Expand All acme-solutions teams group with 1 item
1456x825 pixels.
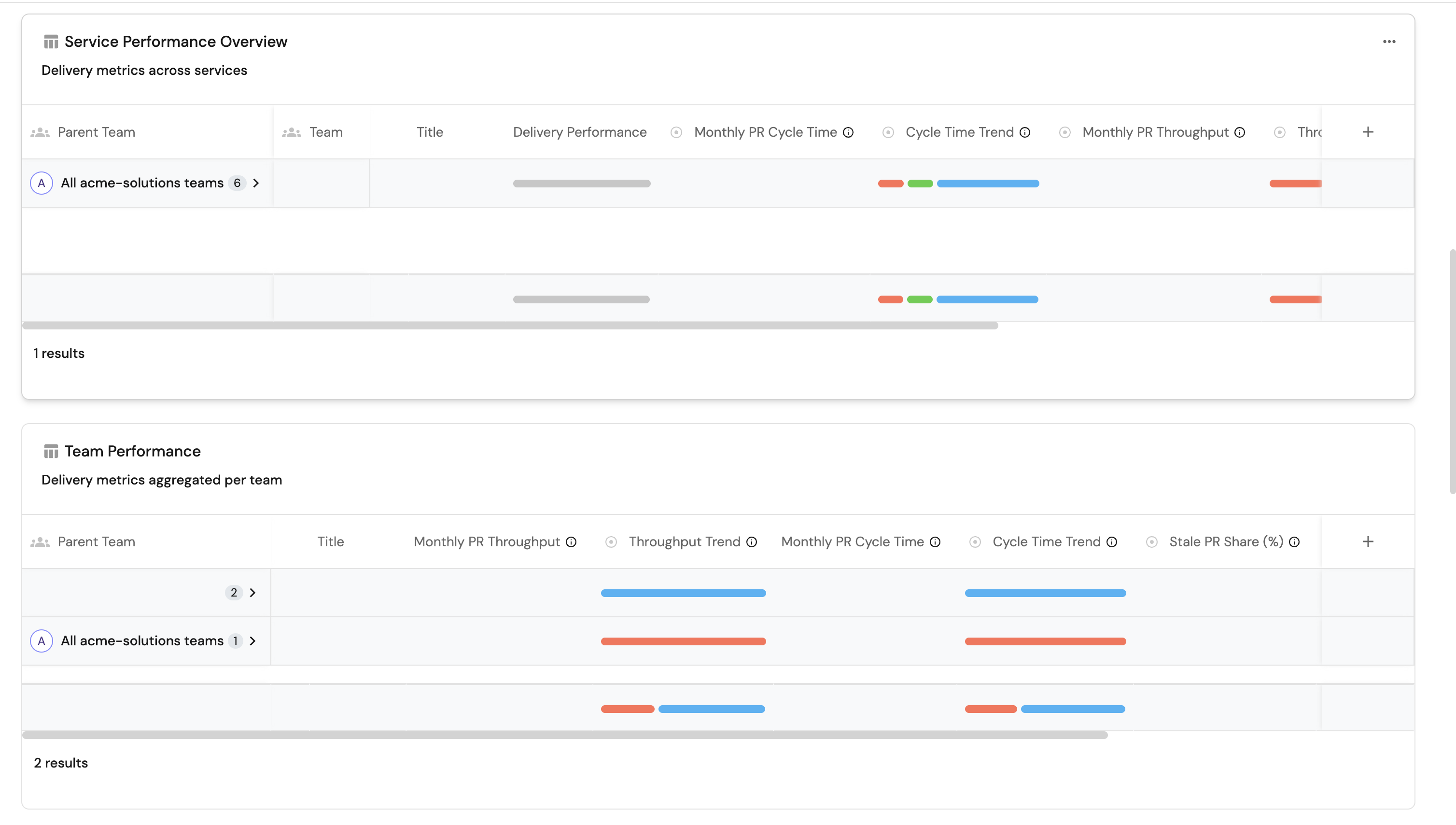click(252, 640)
